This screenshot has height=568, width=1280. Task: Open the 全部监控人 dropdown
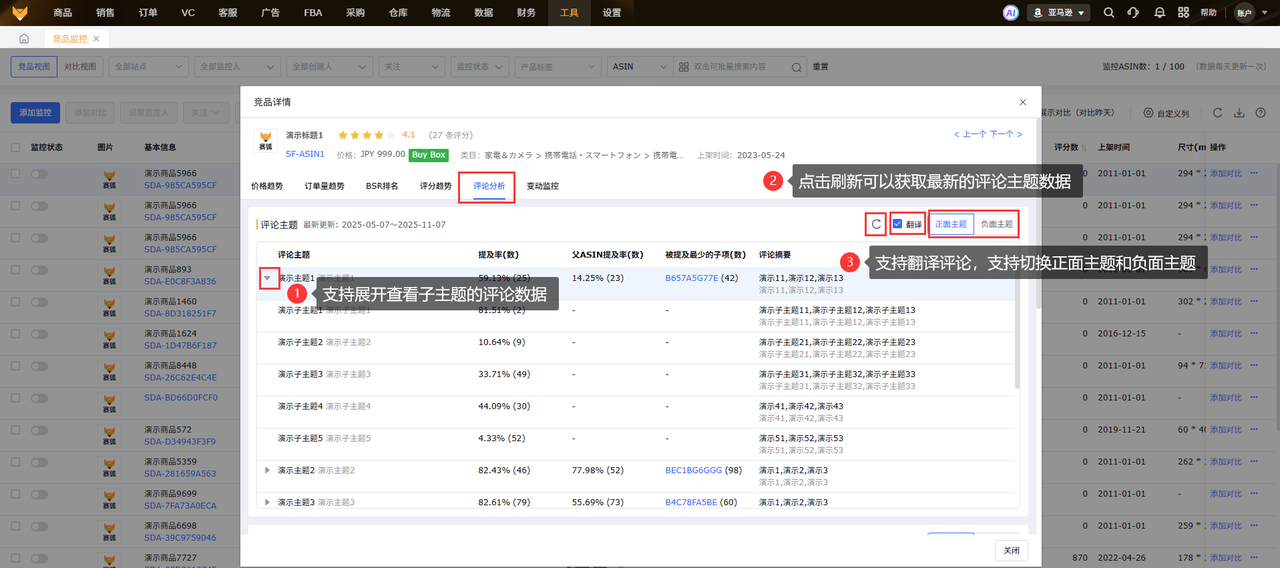point(235,66)
